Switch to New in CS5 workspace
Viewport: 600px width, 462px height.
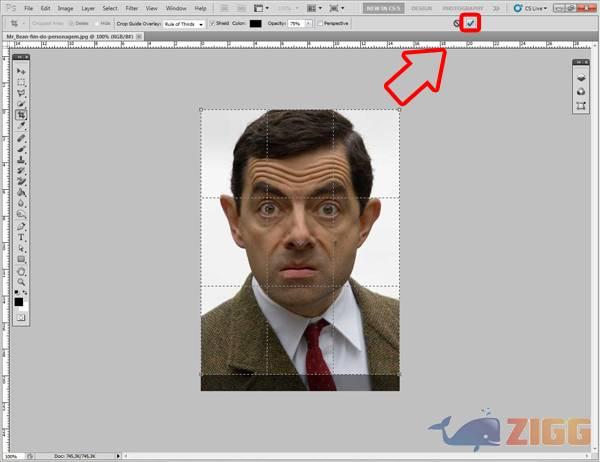point(383,8)
